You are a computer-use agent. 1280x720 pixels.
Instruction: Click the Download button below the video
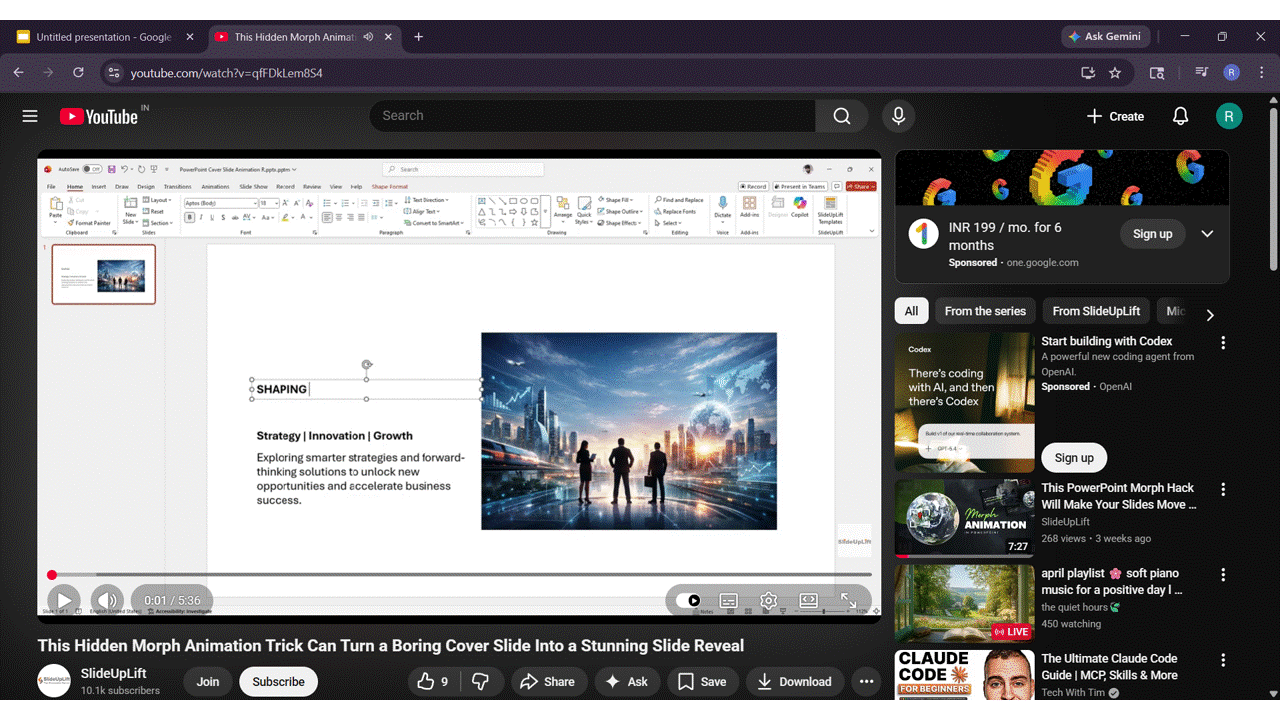click(x=795, y=681)
